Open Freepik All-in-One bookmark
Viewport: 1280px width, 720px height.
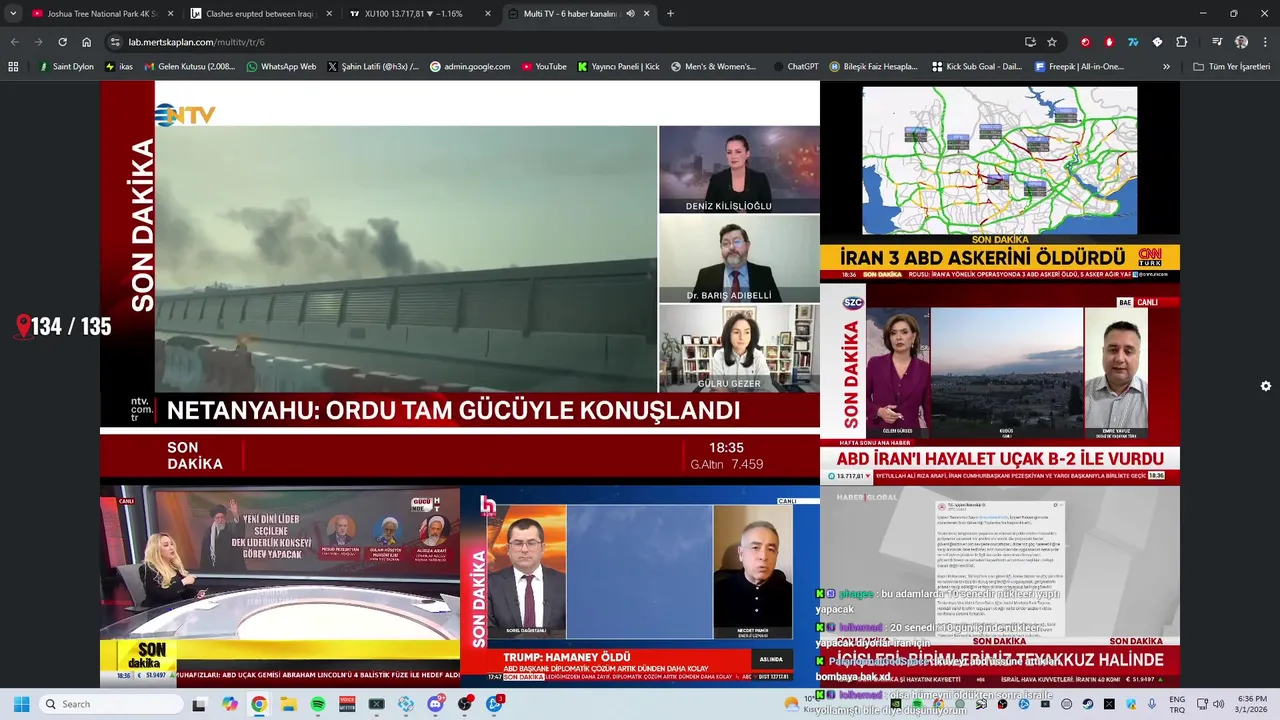pos(1079,67)
